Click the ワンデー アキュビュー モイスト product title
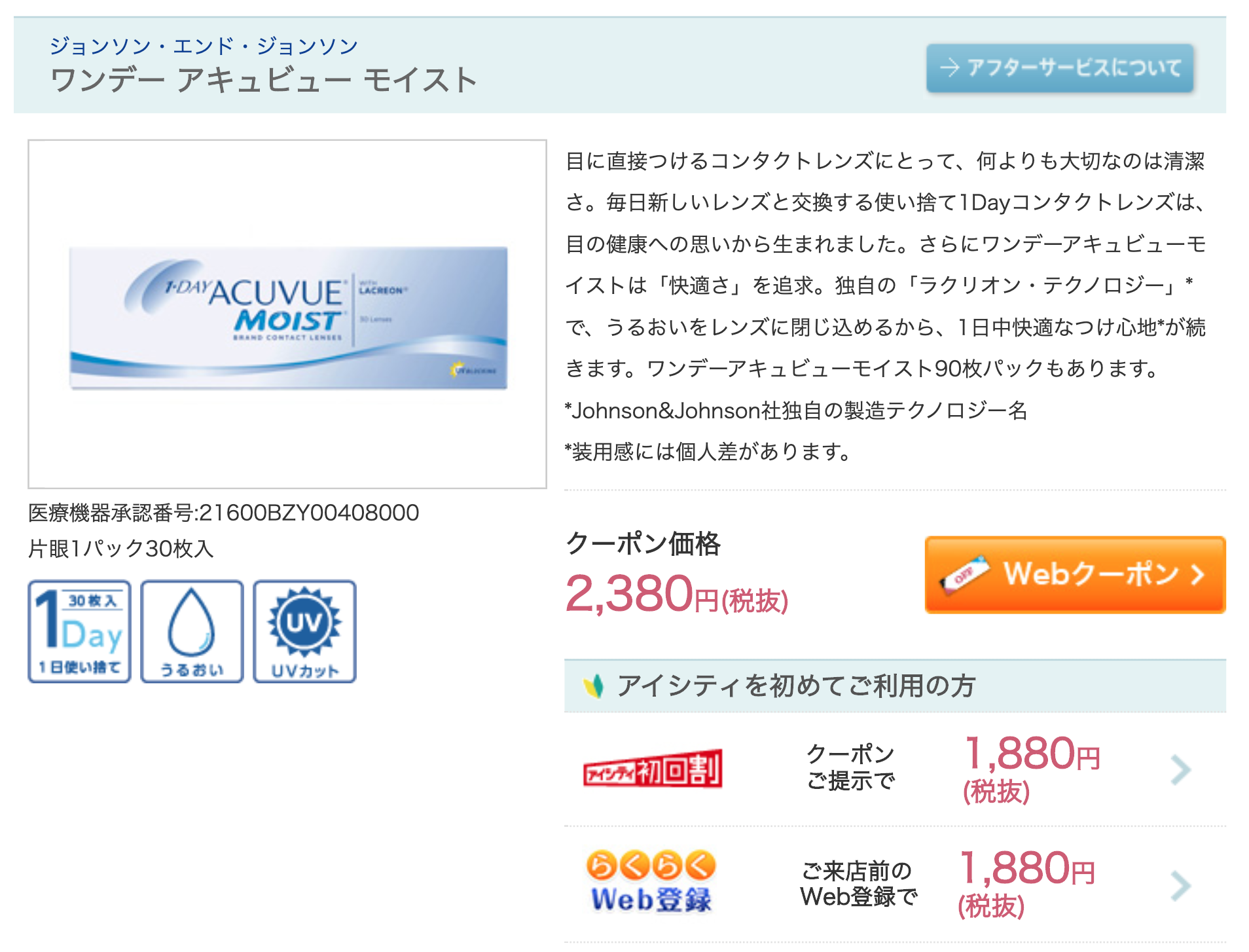 pos(264,80)
